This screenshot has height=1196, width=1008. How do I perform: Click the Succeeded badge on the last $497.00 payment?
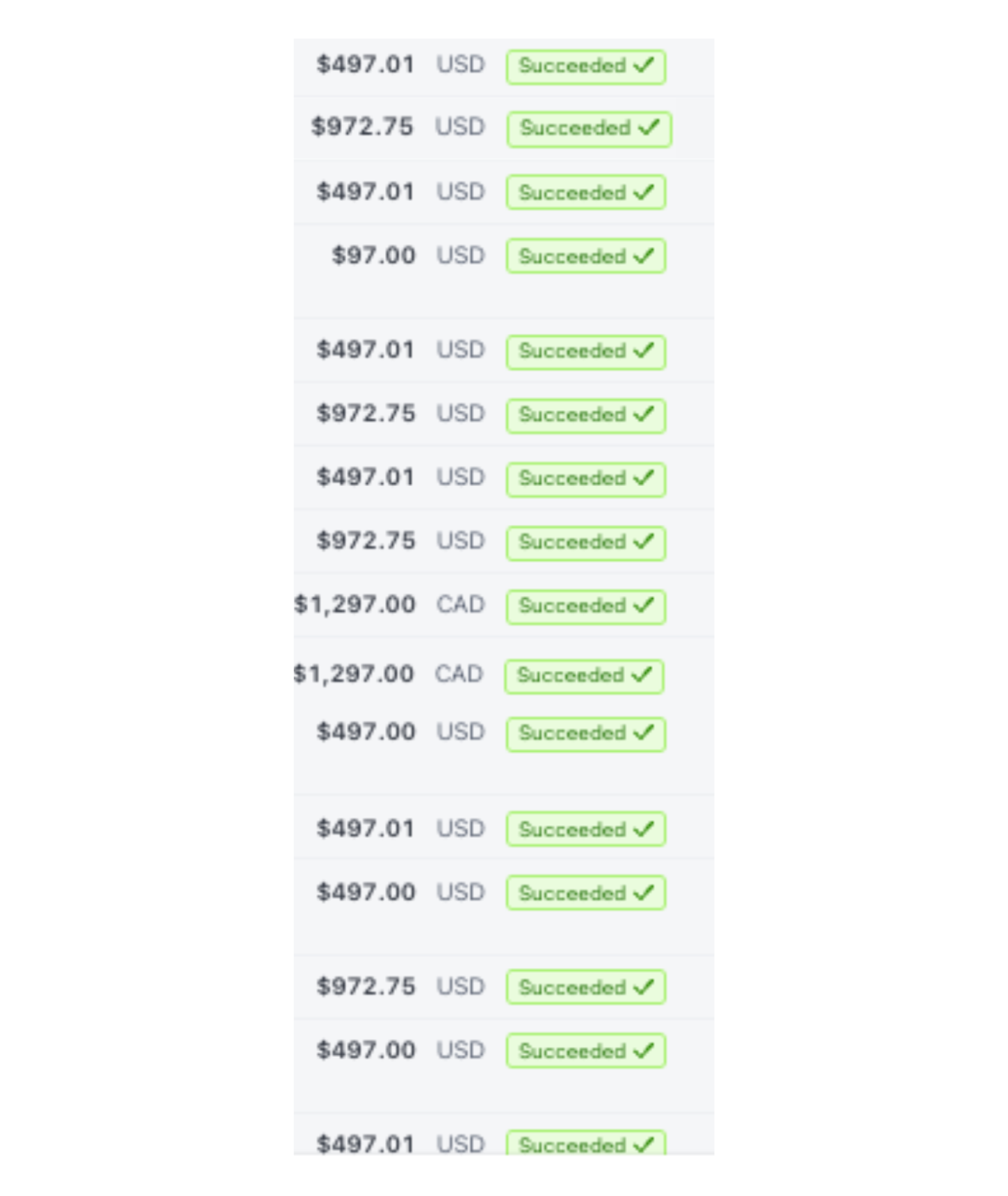585,1051
